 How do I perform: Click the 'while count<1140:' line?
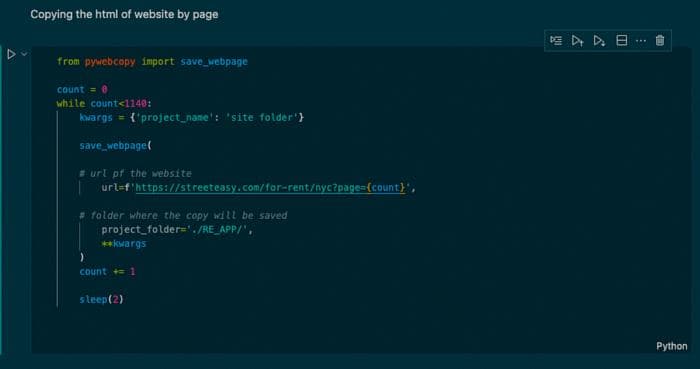[104, 104]
